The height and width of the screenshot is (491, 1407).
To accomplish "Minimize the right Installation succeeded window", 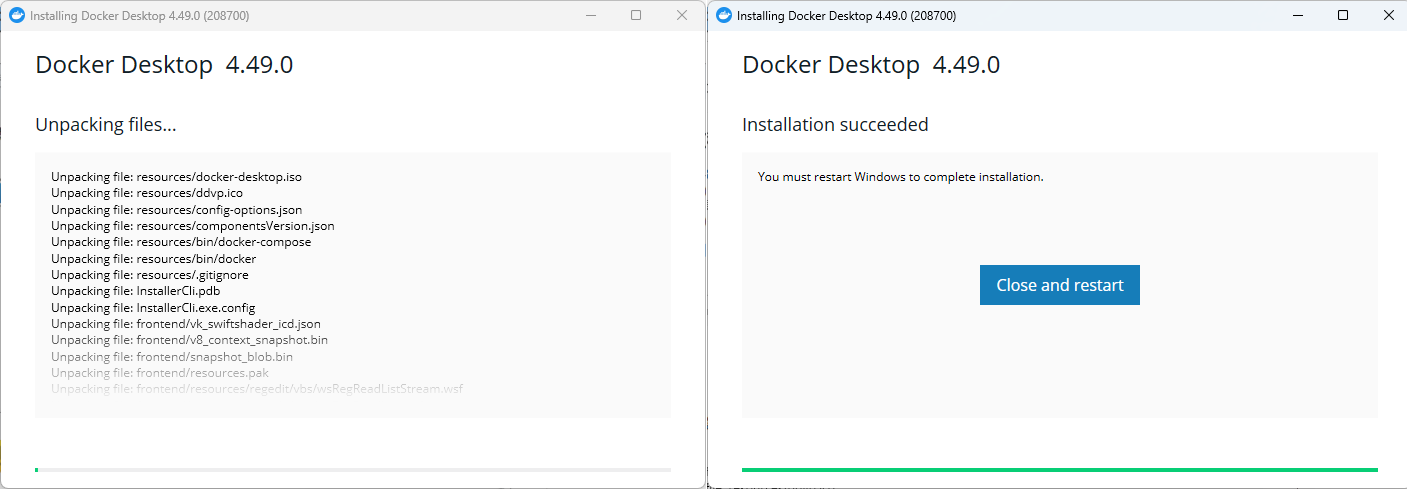I will (x=1298, y=15).
